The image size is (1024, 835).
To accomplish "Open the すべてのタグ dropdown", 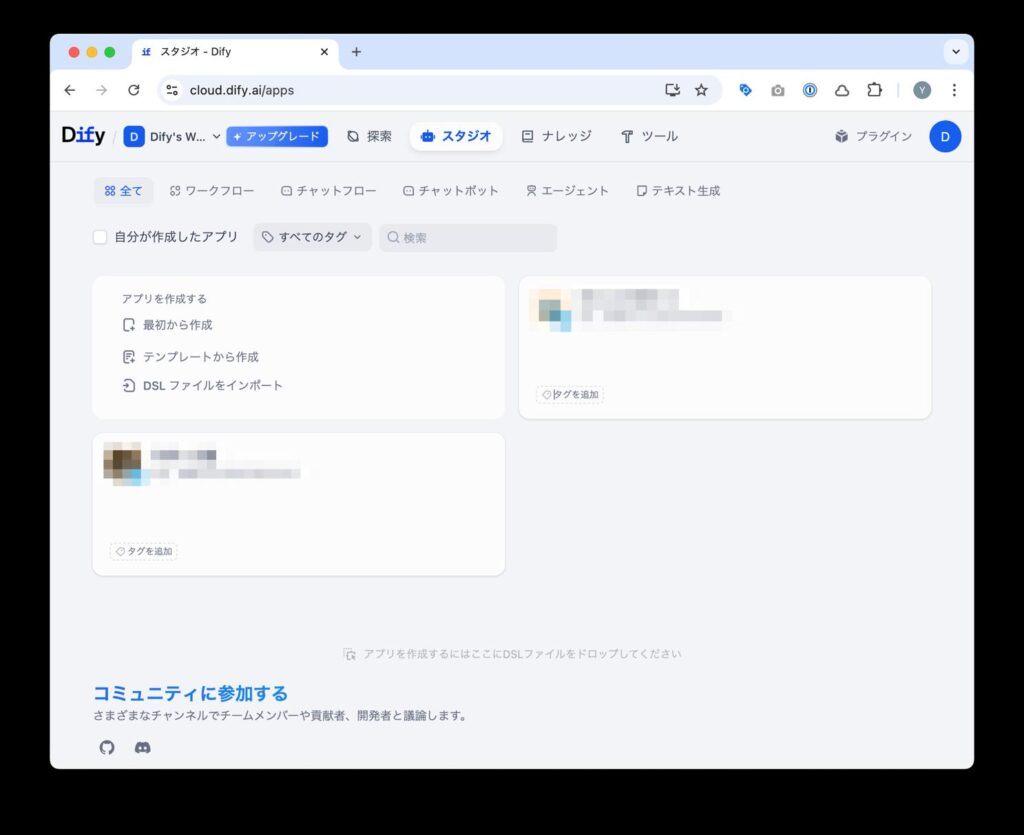I will pos(311,237).
